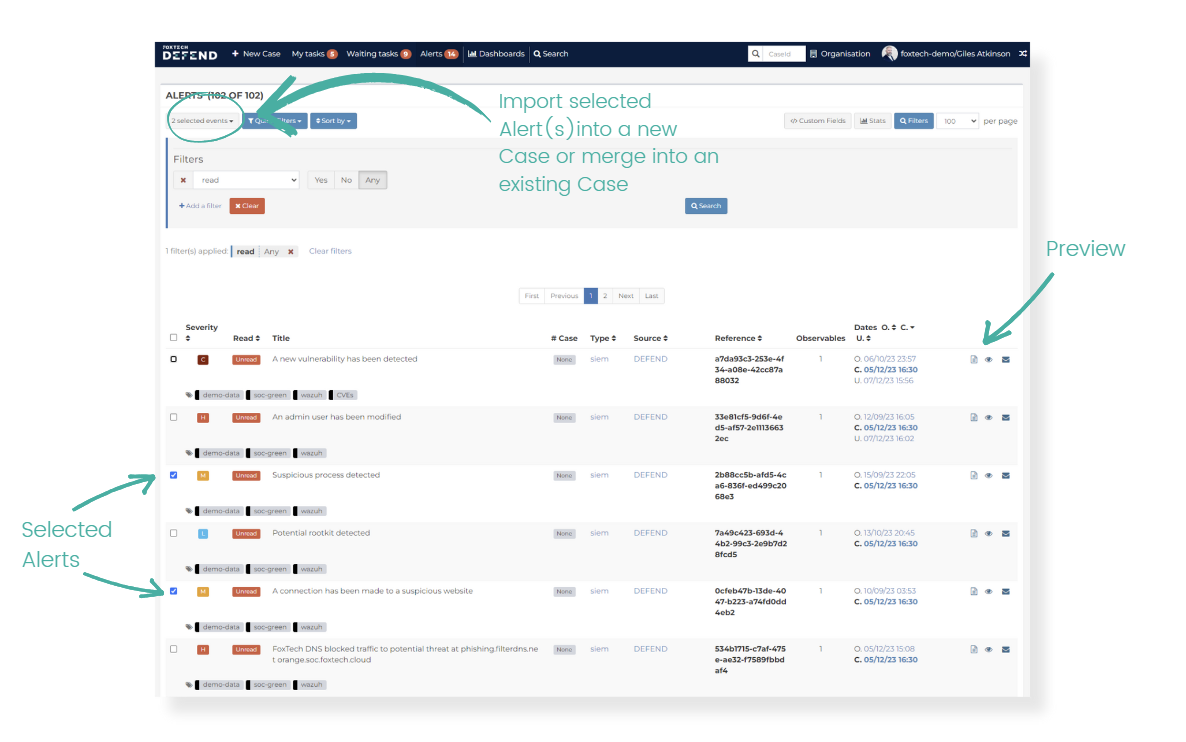Uncheck the 'Suspicious process detected' alert checkbox
The height and width of the screenshot is (742, 1186).
tap(174, 475)
